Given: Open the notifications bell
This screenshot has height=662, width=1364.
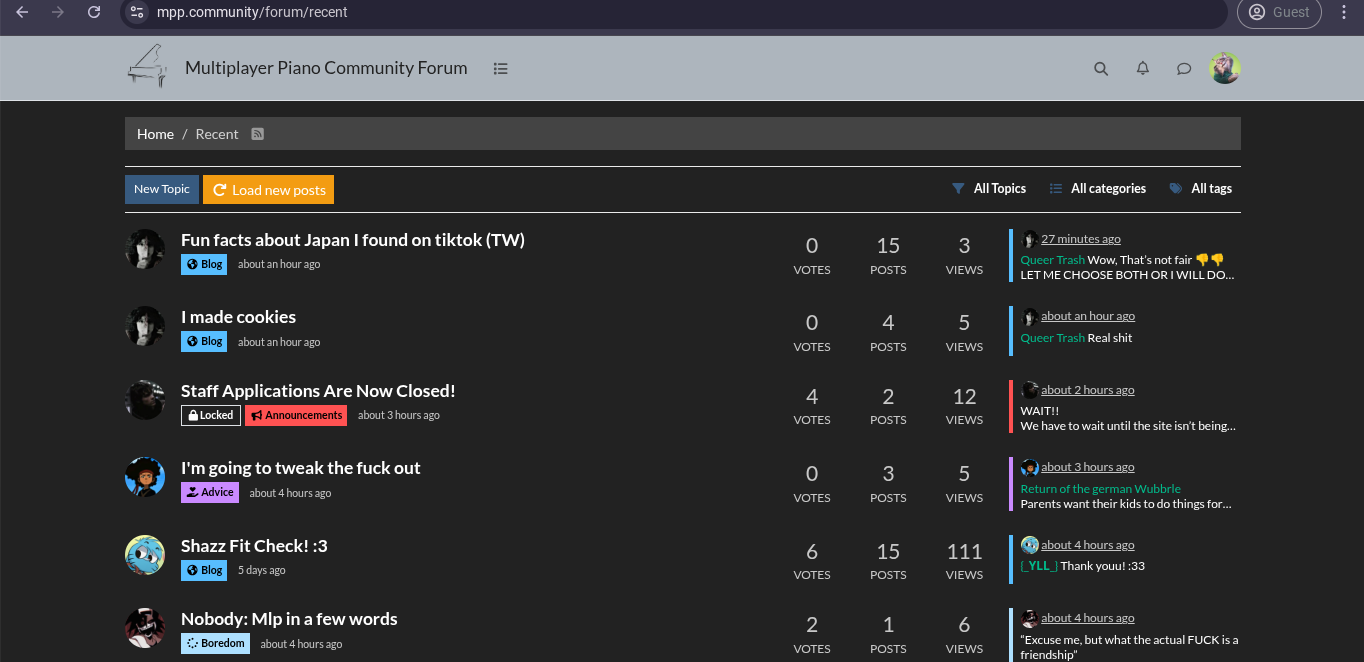Looking at the screenshot, I should (x=1142, y=69).
